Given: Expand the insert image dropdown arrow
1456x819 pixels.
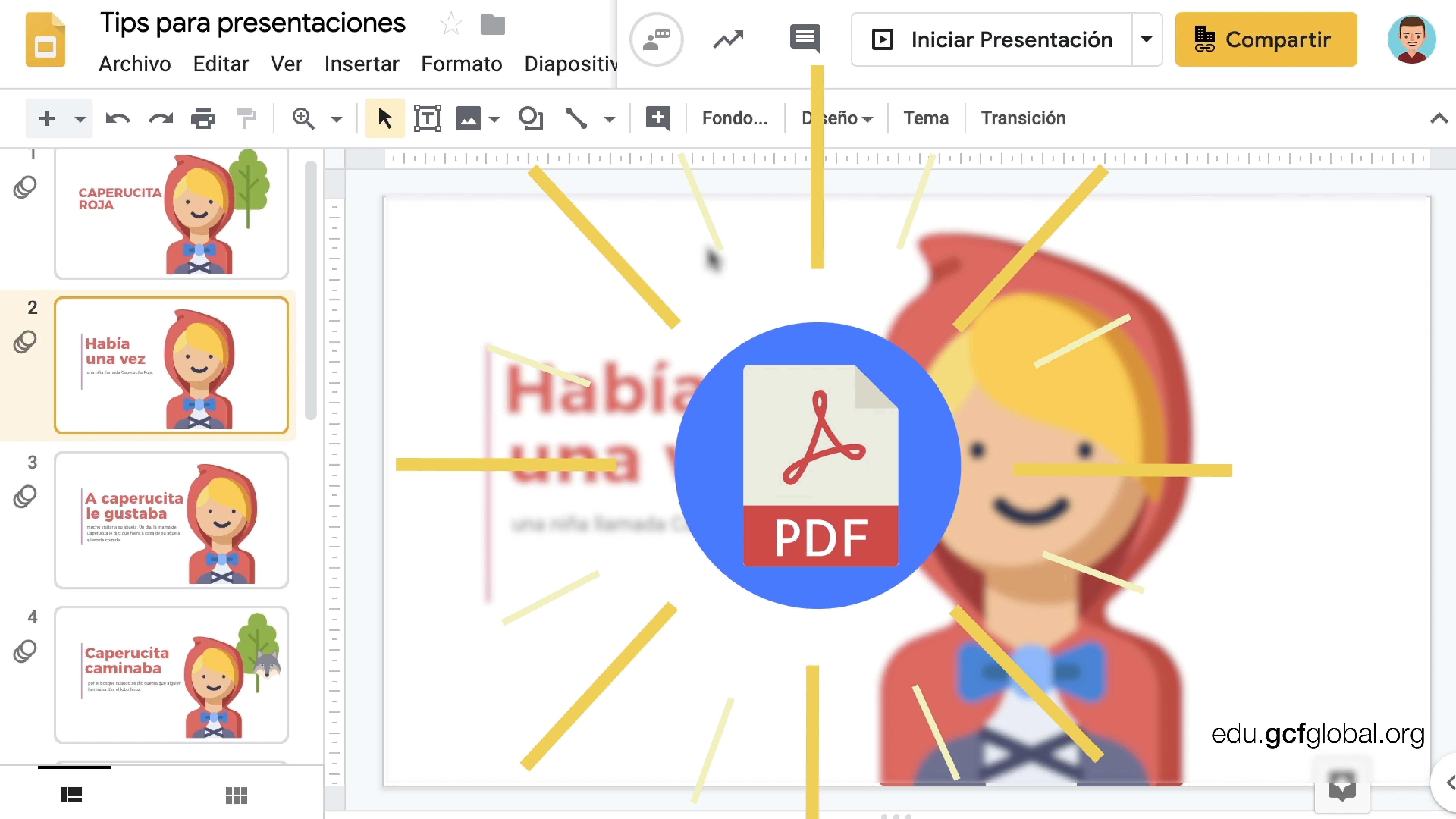Looking at the screenshot, I should point(494,119).
